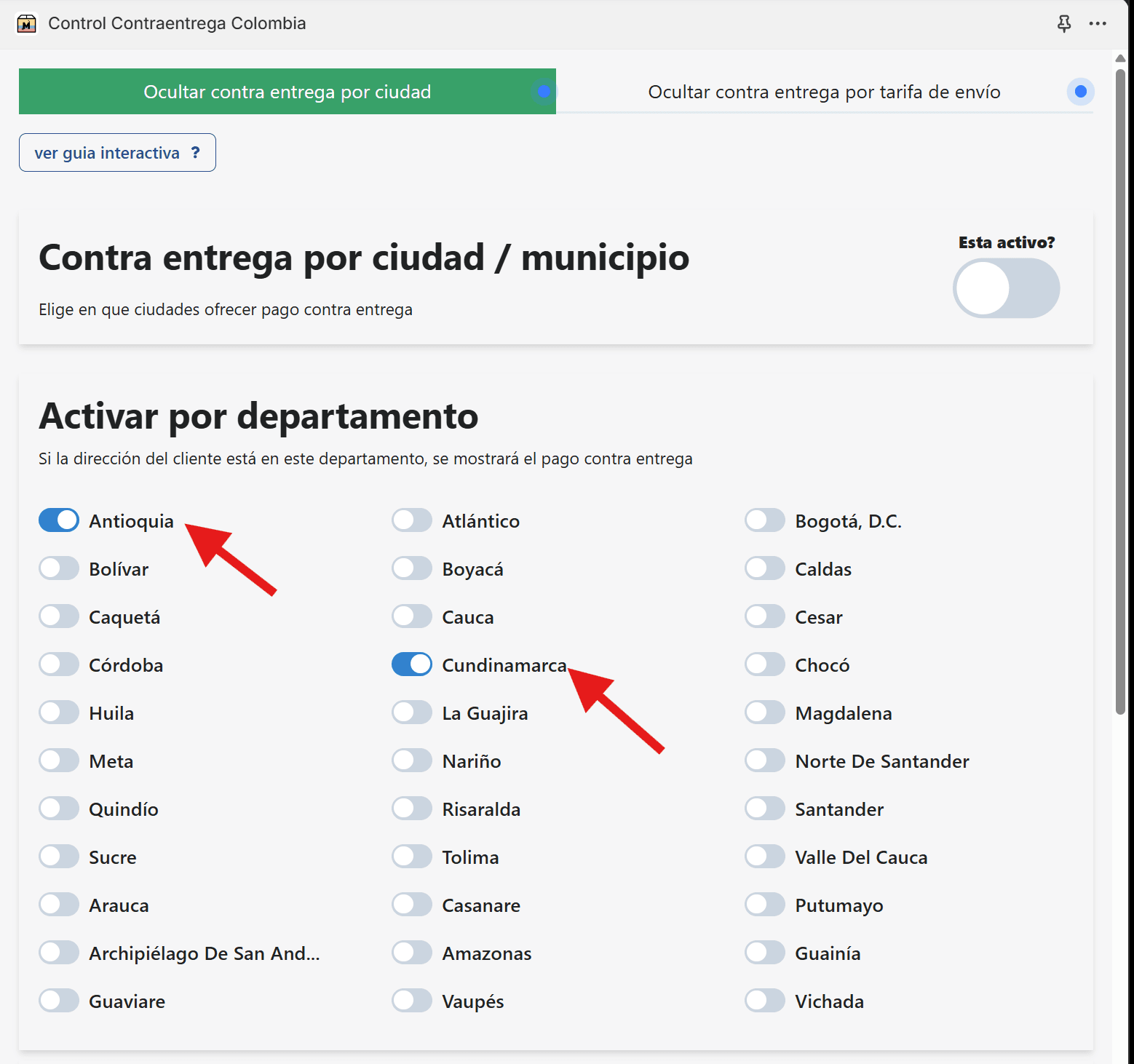The width and height of the screenshot is (1134, 1064).
Task: Enable the Valle Del Cauca toggle
Action: [x=765, y=857]
